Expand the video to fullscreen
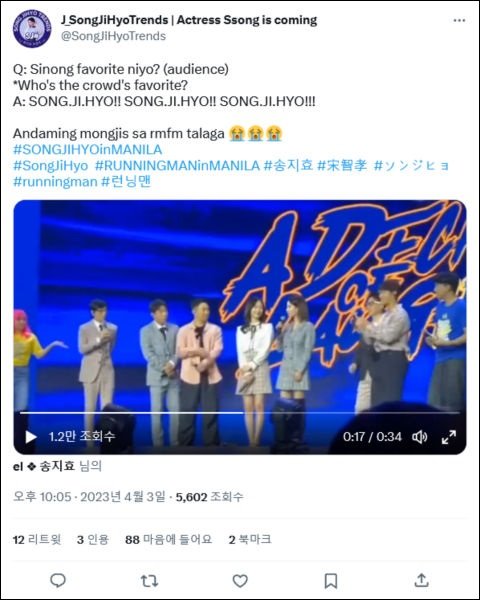This screenshot has width=480, height=600. tap(449, 437)
